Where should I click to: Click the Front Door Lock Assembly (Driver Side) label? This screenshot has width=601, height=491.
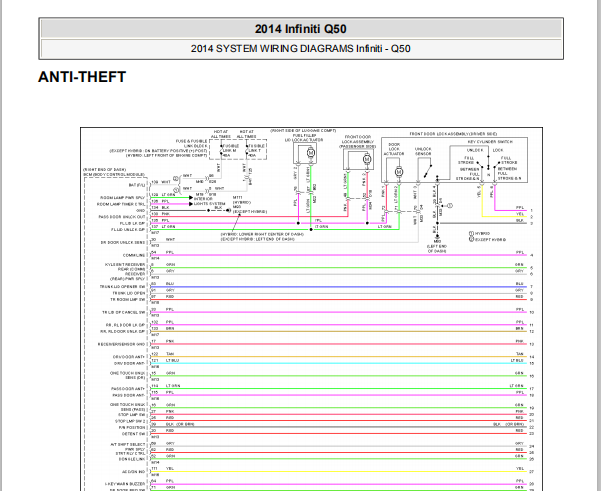(453, 134)
